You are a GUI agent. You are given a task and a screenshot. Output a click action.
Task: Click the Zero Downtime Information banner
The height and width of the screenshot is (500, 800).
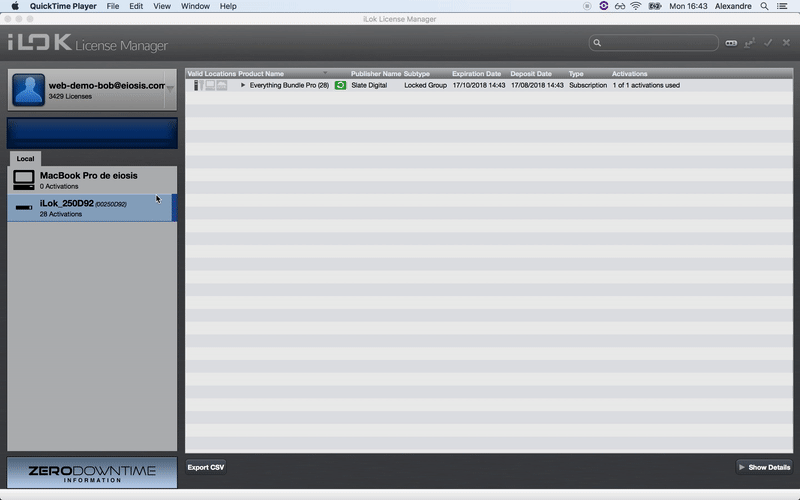92,473
